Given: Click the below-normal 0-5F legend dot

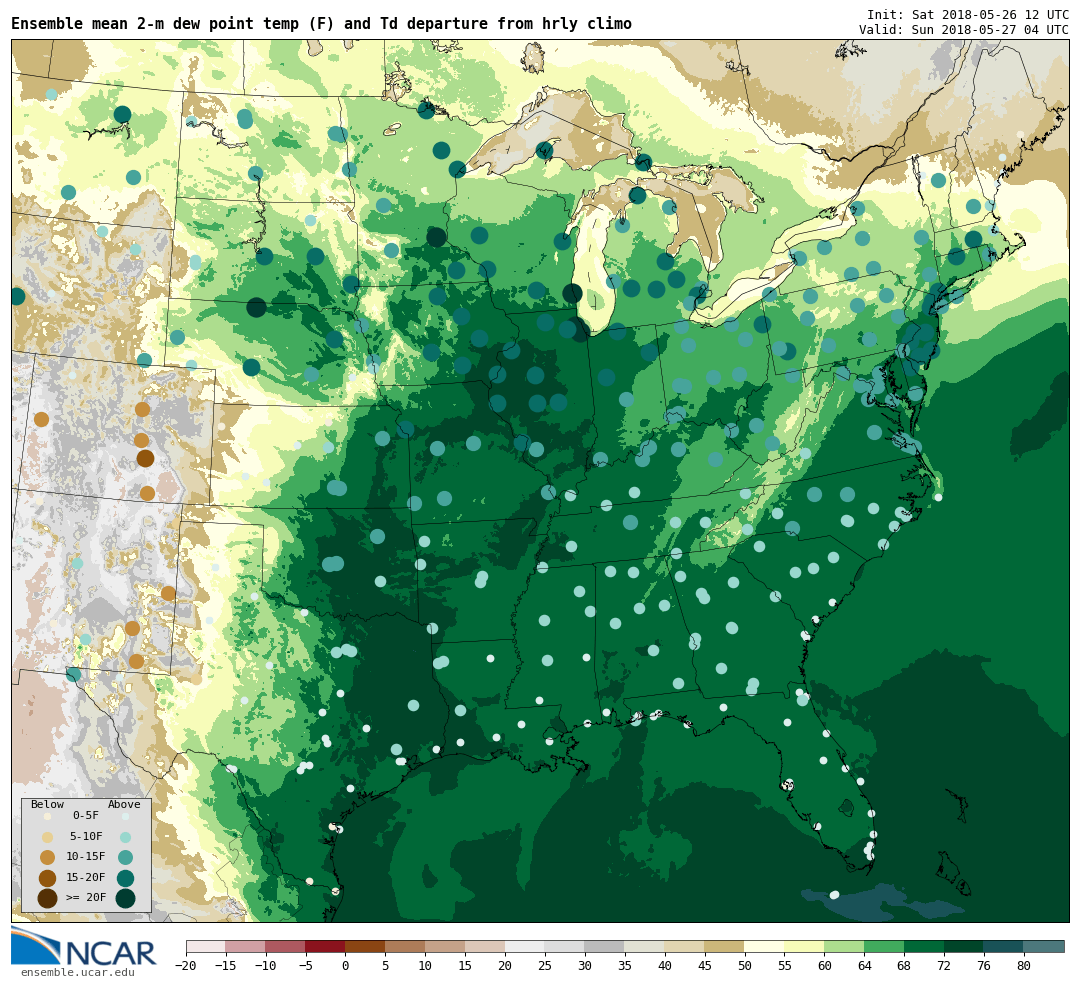Looking at the screenshot, I should [48, 816].
